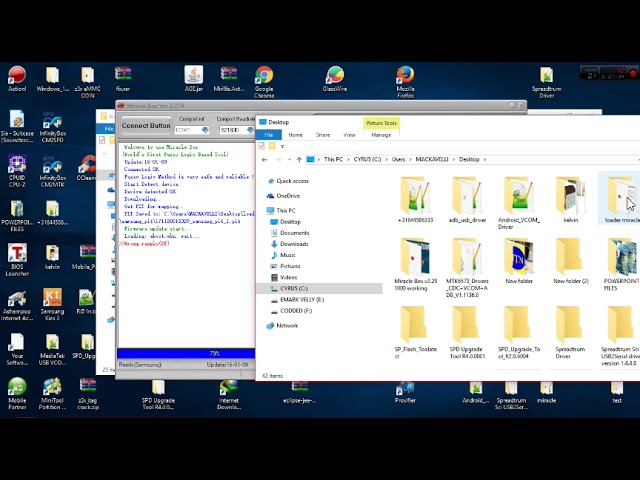This screenshot has height=480, width=640.
Task: Open Proxifier desktop shortcut
Action: coord(405,392)
